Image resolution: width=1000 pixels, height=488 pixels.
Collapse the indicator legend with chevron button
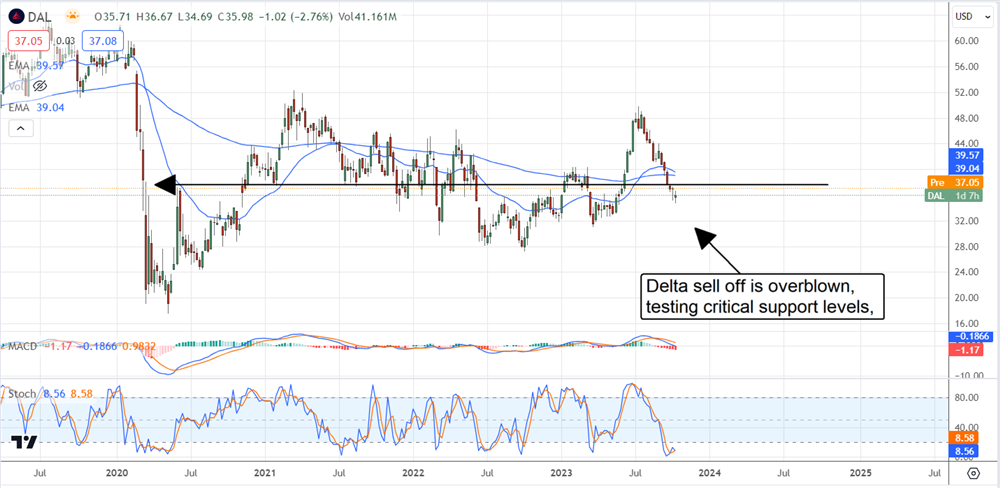[20, 129]
